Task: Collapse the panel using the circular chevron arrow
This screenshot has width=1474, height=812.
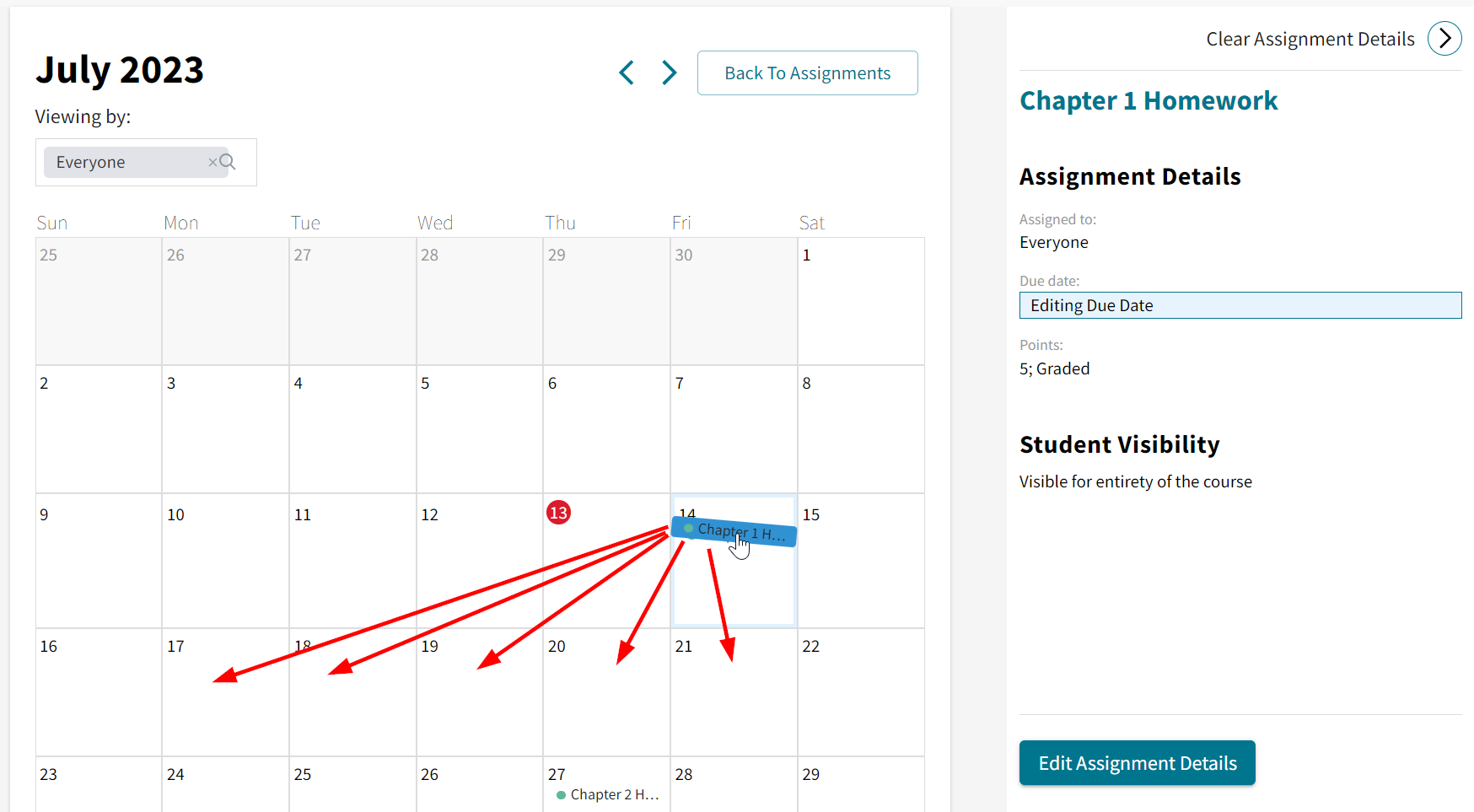Action: (1444, 38)
